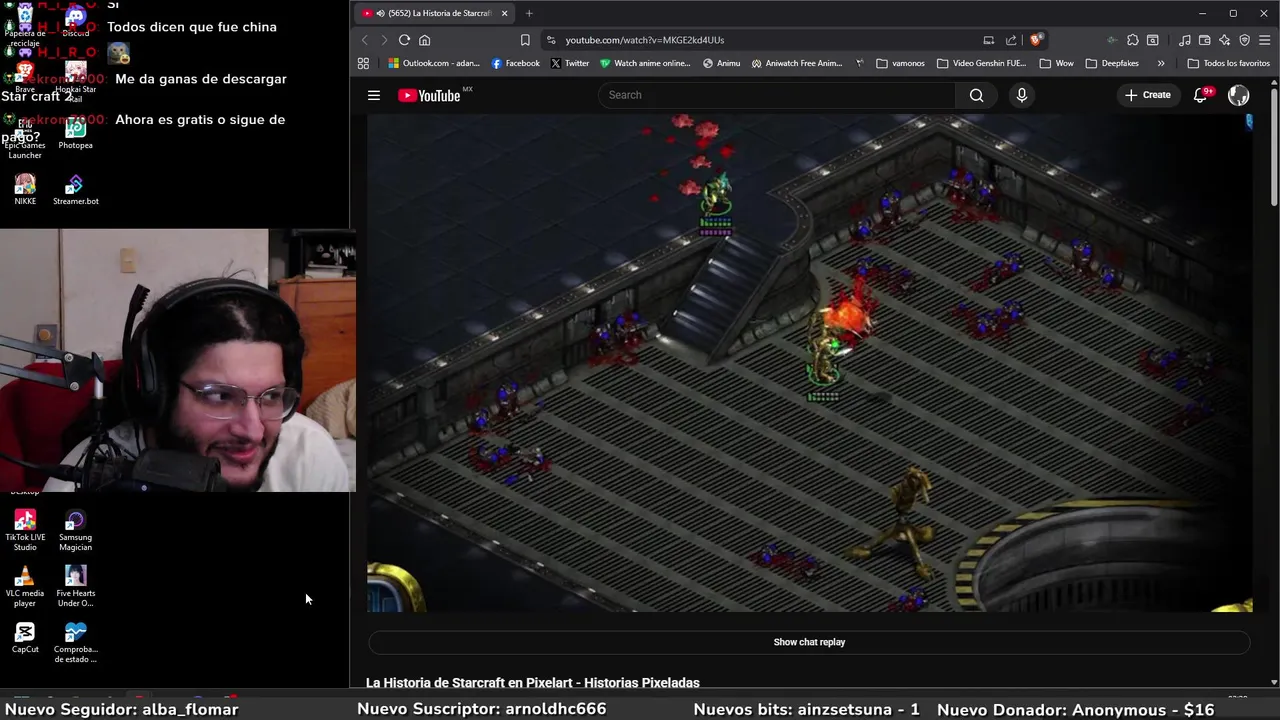
Task: Open YouTube notifications bell
Action: coord(1201,95)
